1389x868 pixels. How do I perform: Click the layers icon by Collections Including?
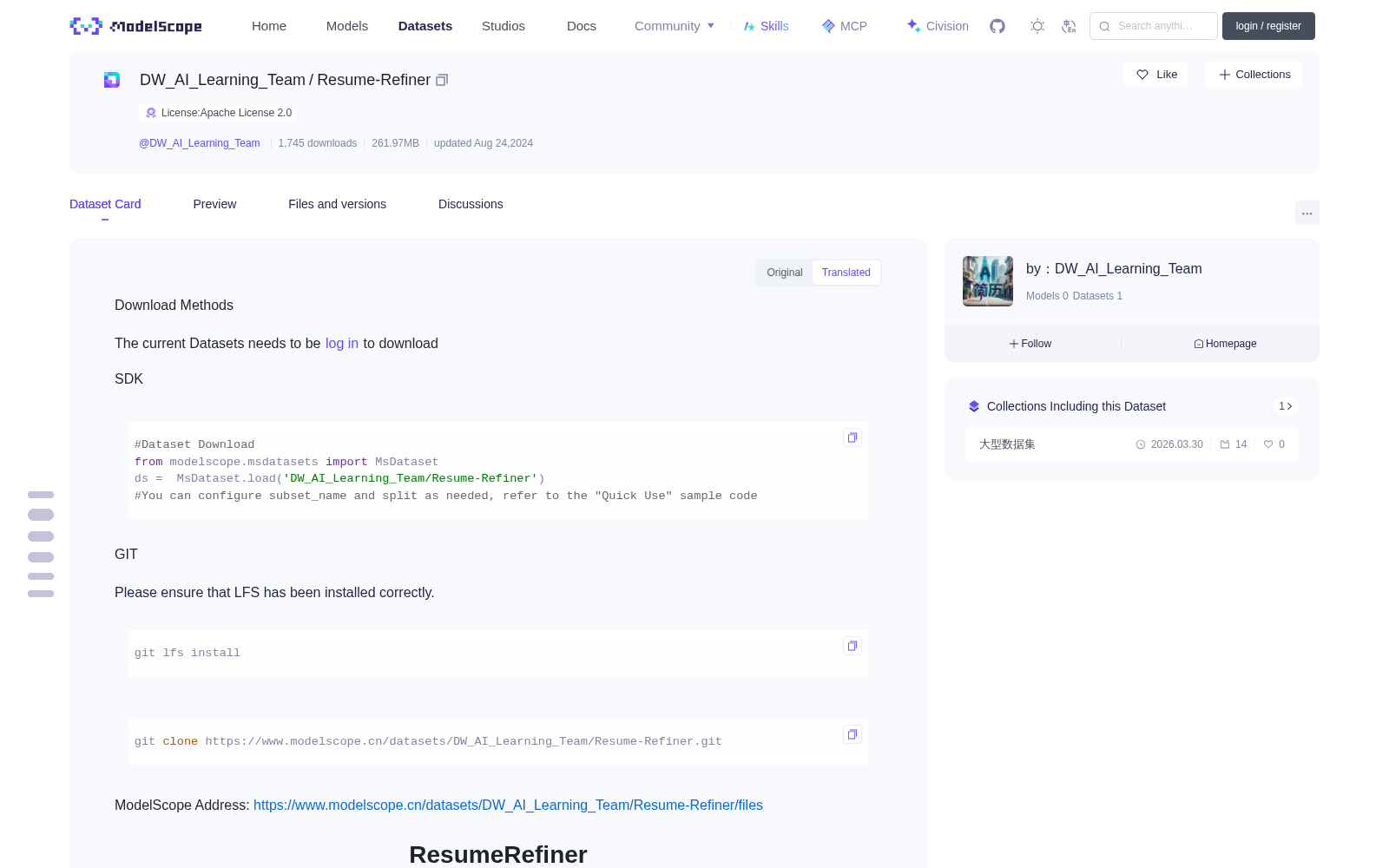pos(974,406)
